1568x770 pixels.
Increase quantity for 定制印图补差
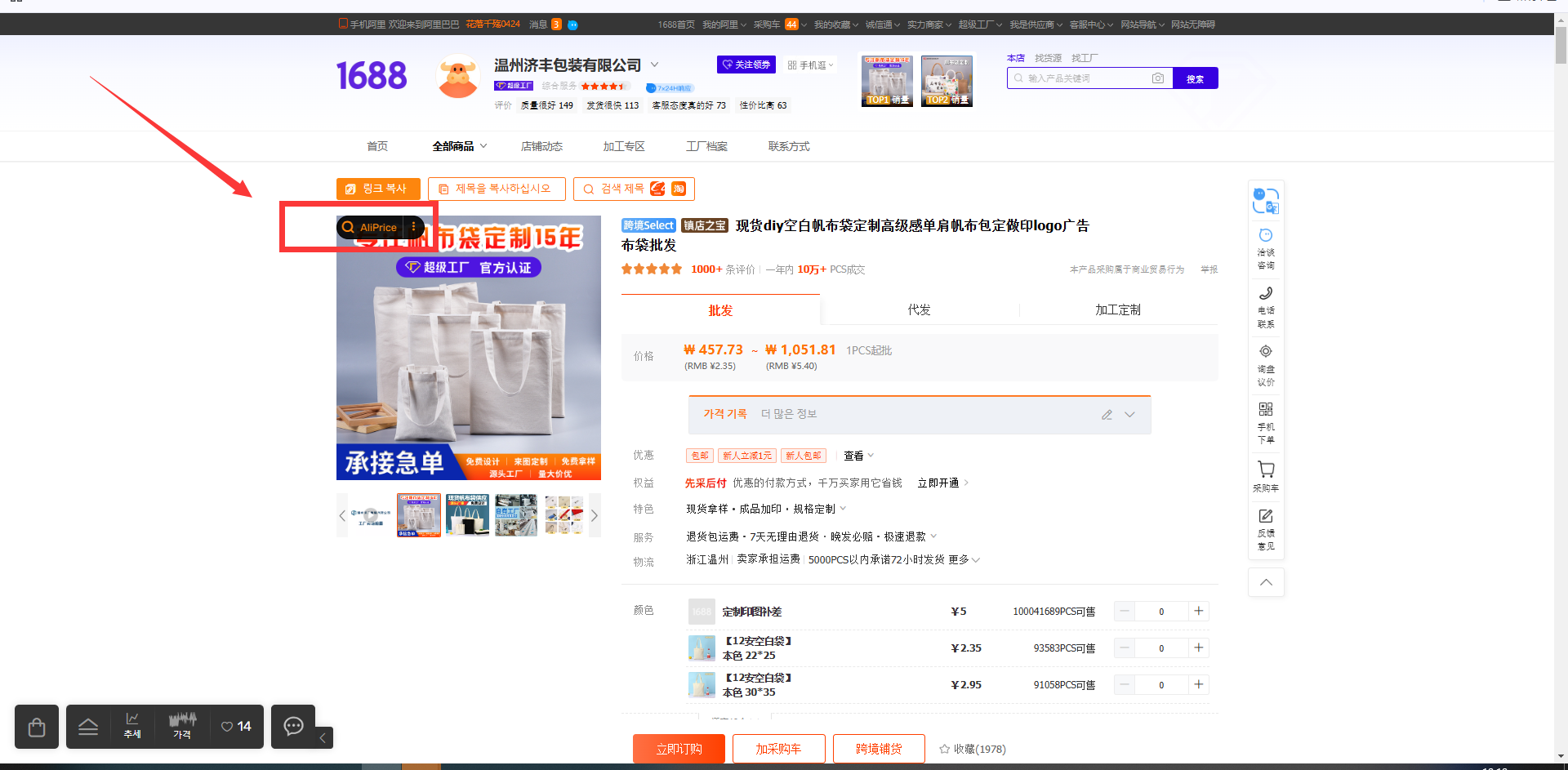(x=1199, y=611)
